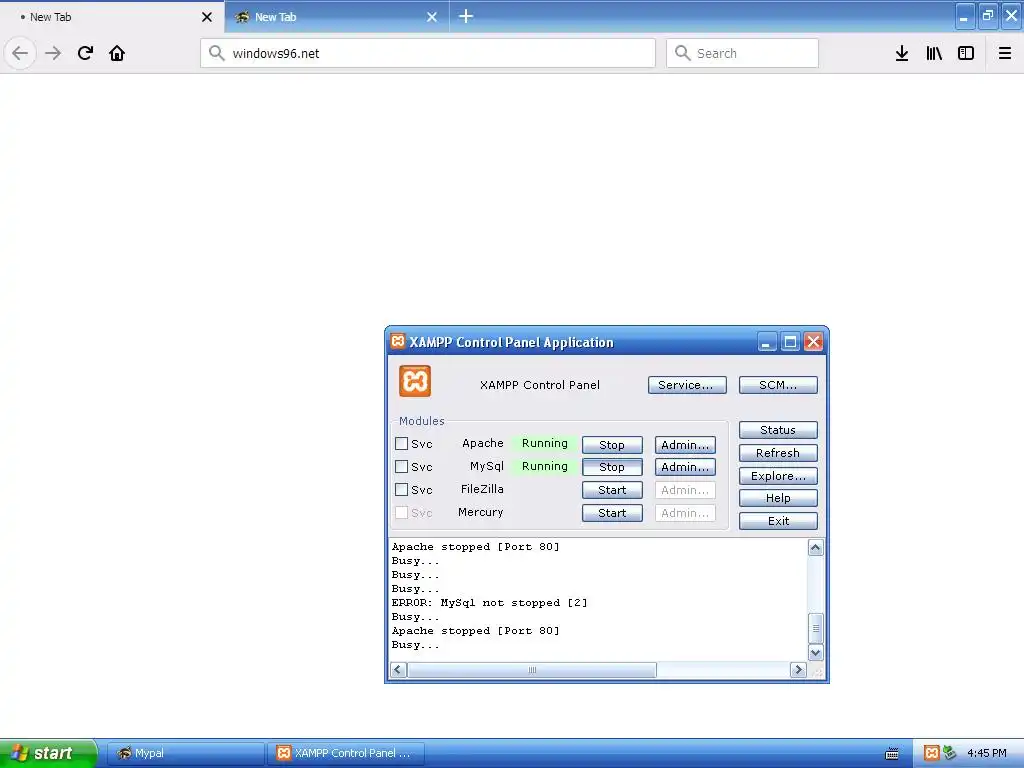
Task: Open the XAMPP tray icon
Action: [x=932, y=753]
